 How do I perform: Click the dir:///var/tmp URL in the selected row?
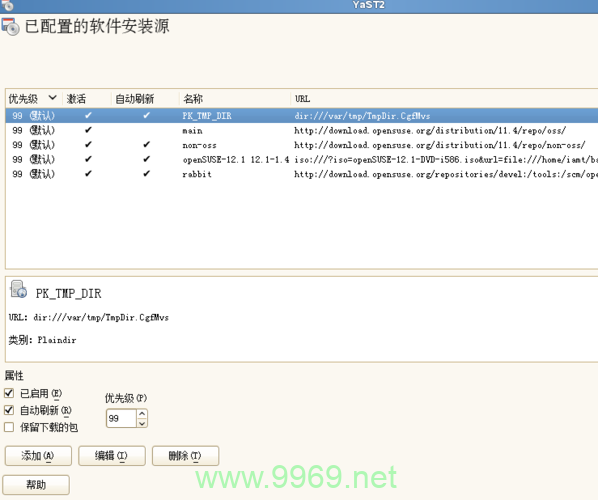[362, 116]
